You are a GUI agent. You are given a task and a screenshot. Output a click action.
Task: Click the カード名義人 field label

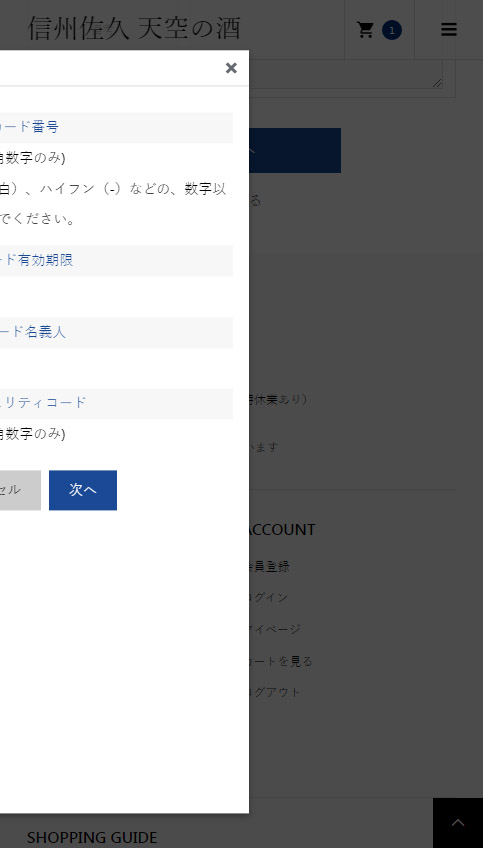(32, 332)
